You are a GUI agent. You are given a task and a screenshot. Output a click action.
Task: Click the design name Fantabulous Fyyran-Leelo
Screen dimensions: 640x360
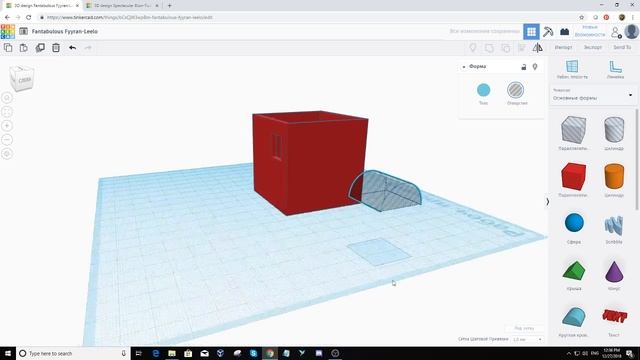pos(64,31)
